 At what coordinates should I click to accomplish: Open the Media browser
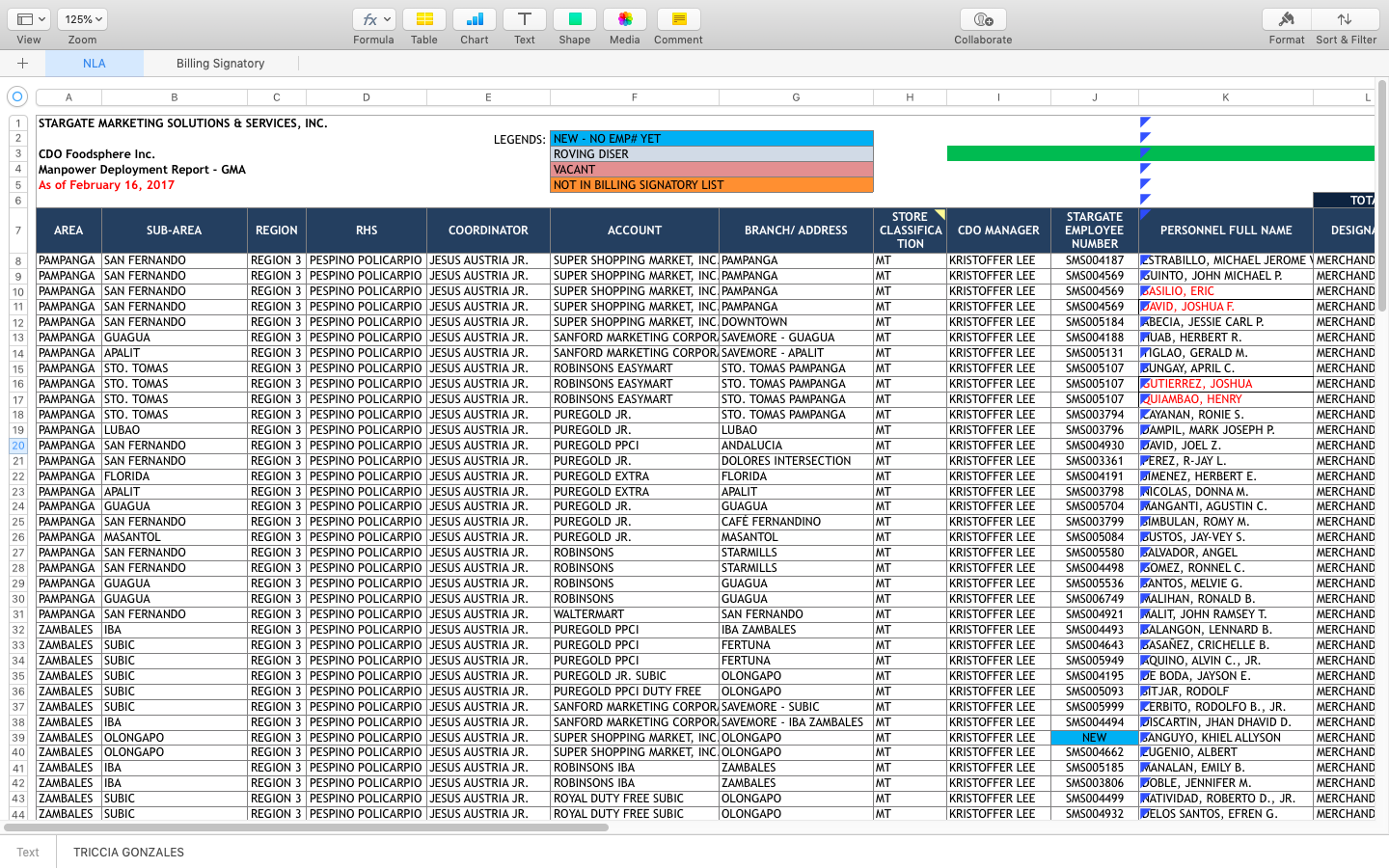pyautogui.click(x=625, y=19)
